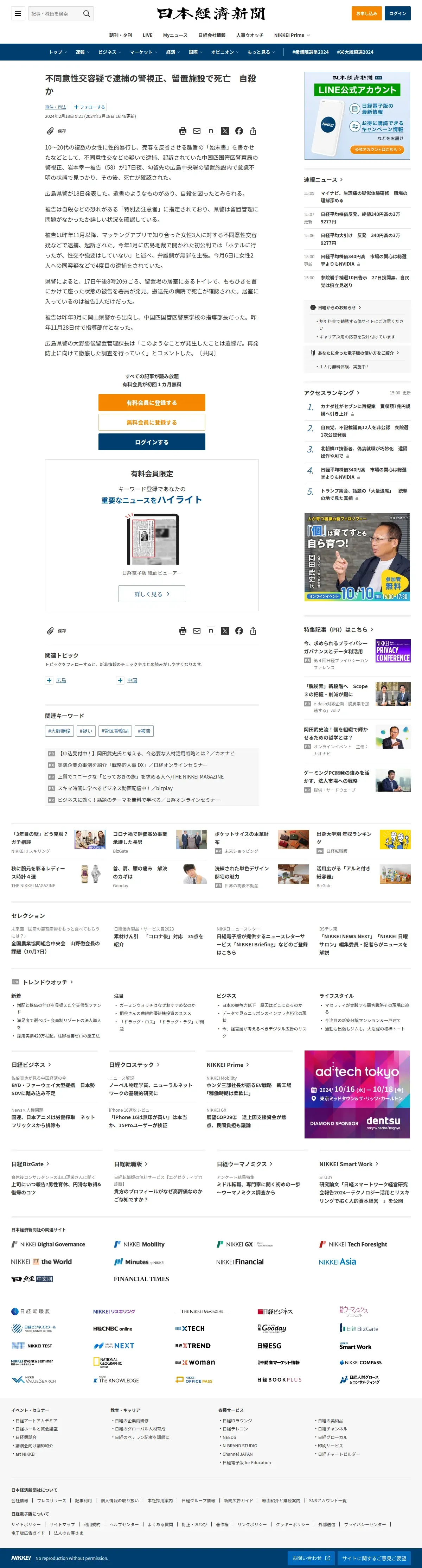Viewport: 422px width, 1568px height.
Task: Open the #衆議院選挙2024 tag
Action: click(x=310, y=52)
